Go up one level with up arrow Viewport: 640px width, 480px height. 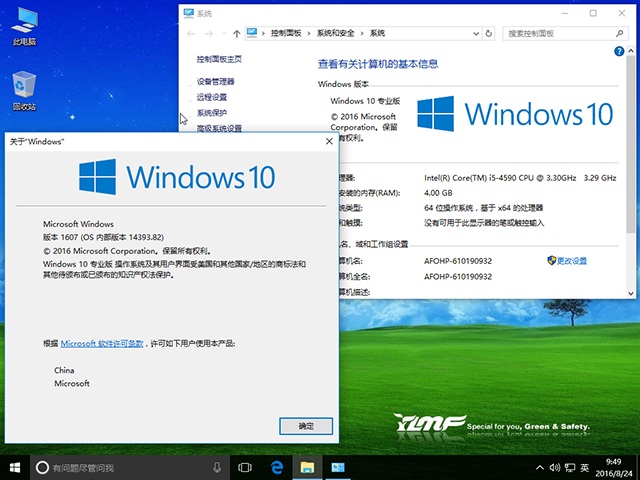pyautogui.click(x=235, y=33)
